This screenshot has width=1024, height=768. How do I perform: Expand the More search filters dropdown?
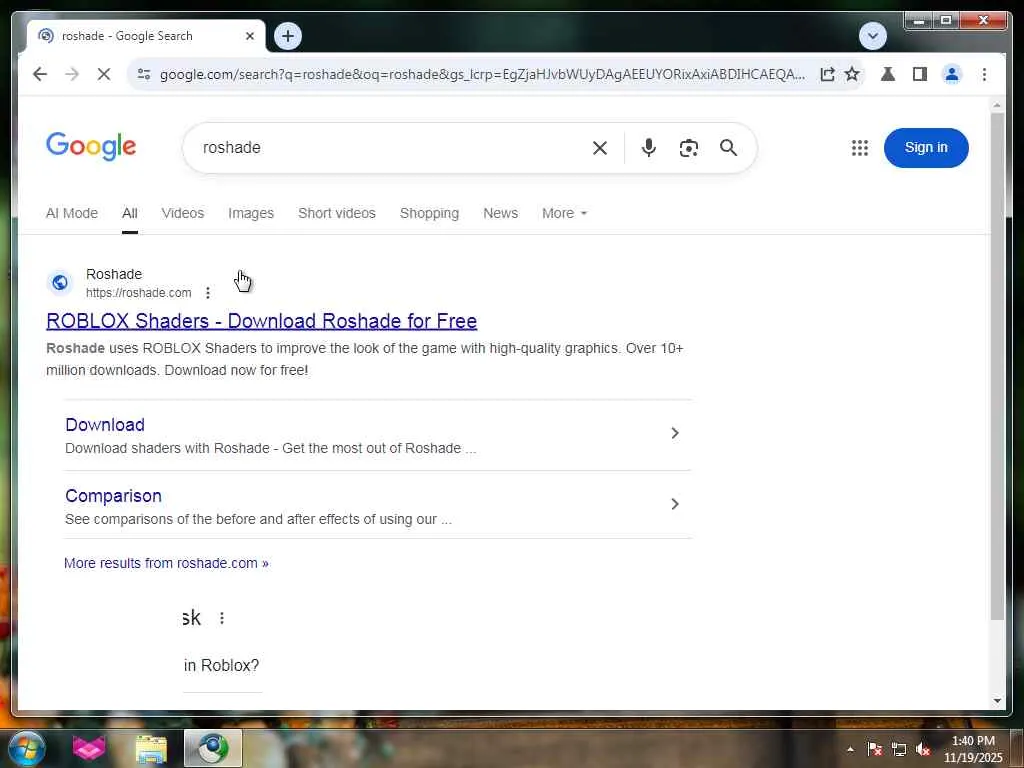(x=564, y=213)
